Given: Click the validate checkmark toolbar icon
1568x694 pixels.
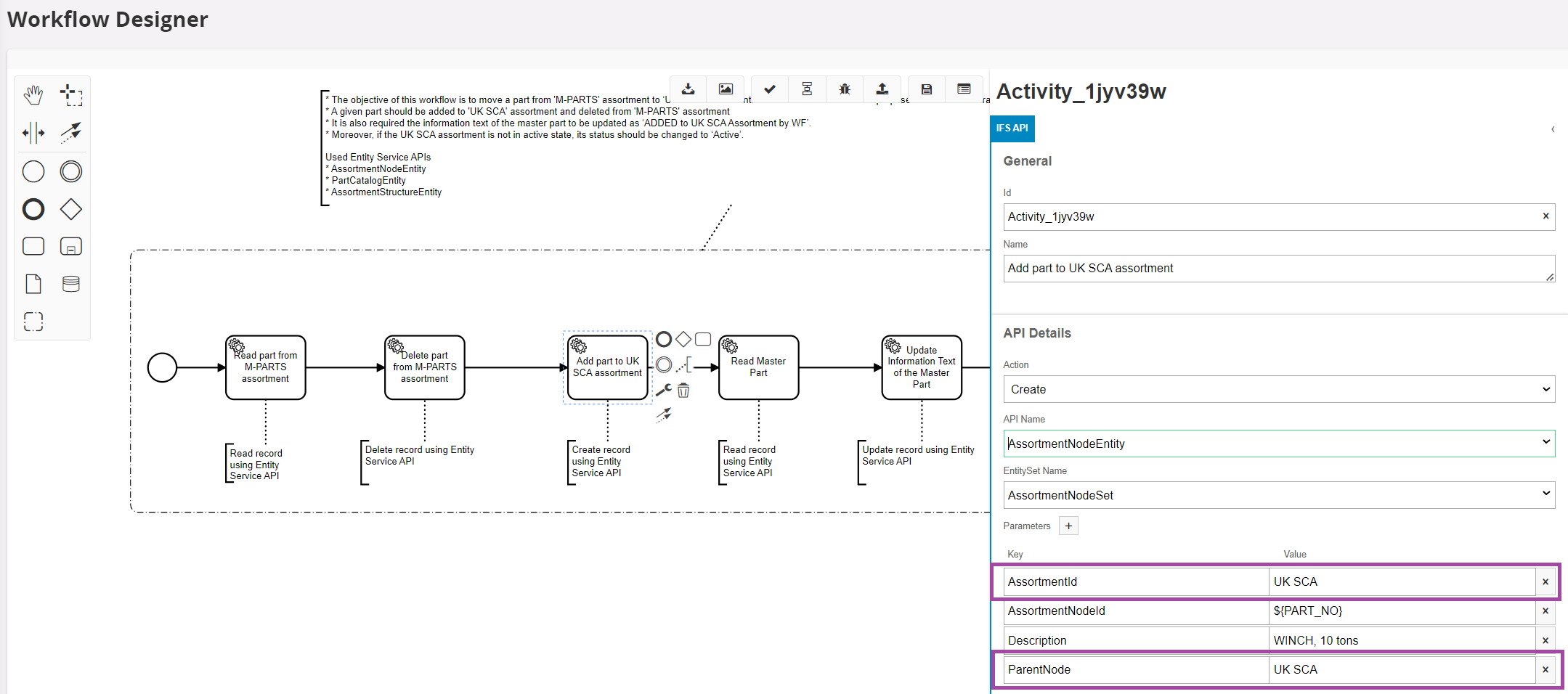Looking at the screenshot, I should point(770,89).
